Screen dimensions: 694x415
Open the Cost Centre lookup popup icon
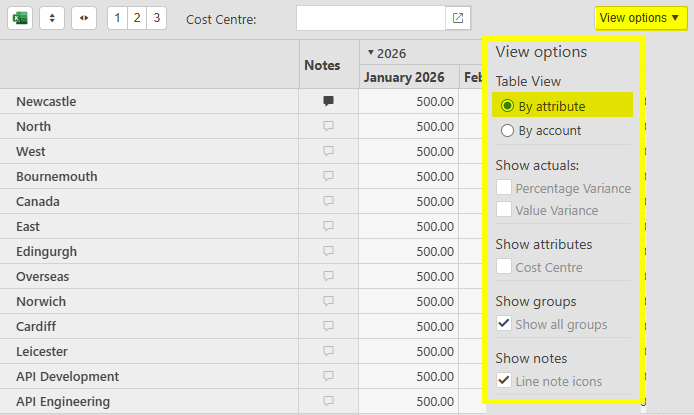click(x=457, y=18)
